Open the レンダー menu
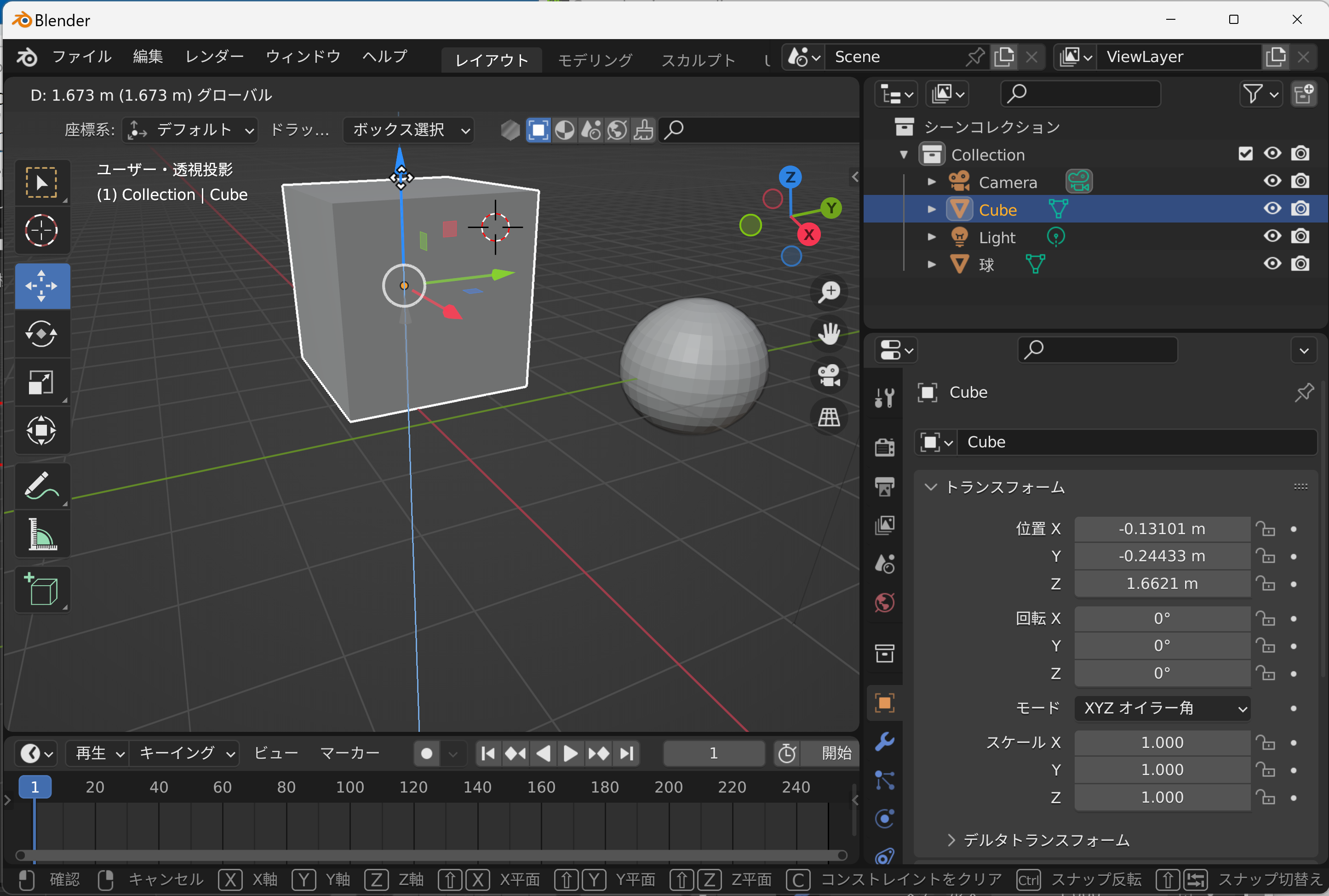Viewport: 1329px width, 896px height. point(214,57)
